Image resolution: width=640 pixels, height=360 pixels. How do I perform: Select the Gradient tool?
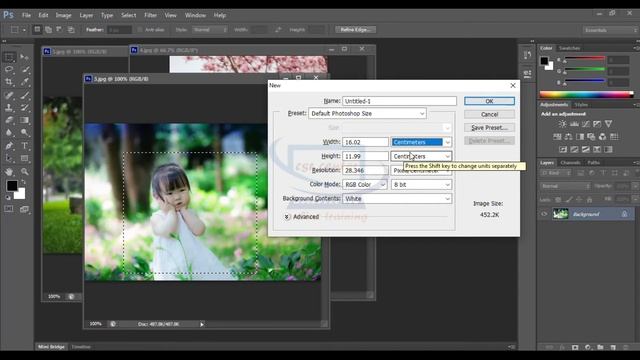[24, 120]
